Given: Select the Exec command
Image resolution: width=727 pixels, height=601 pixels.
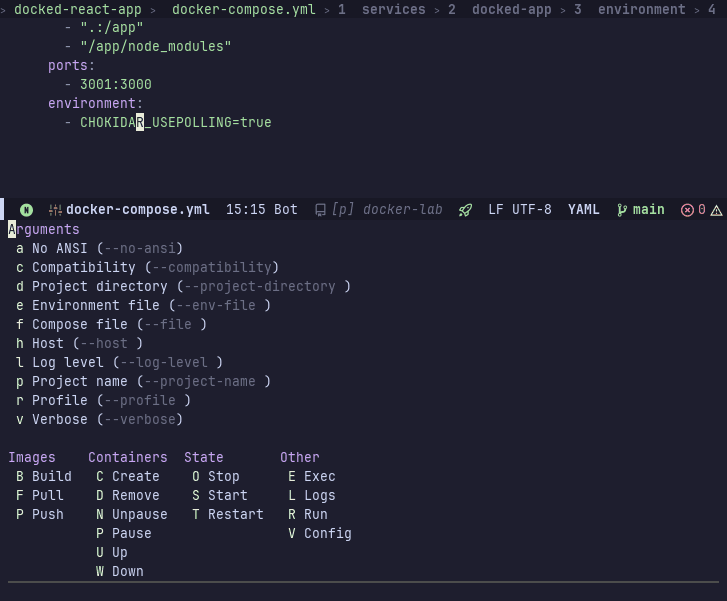Looking at the screenshot, I should click(x=312, y=477).
